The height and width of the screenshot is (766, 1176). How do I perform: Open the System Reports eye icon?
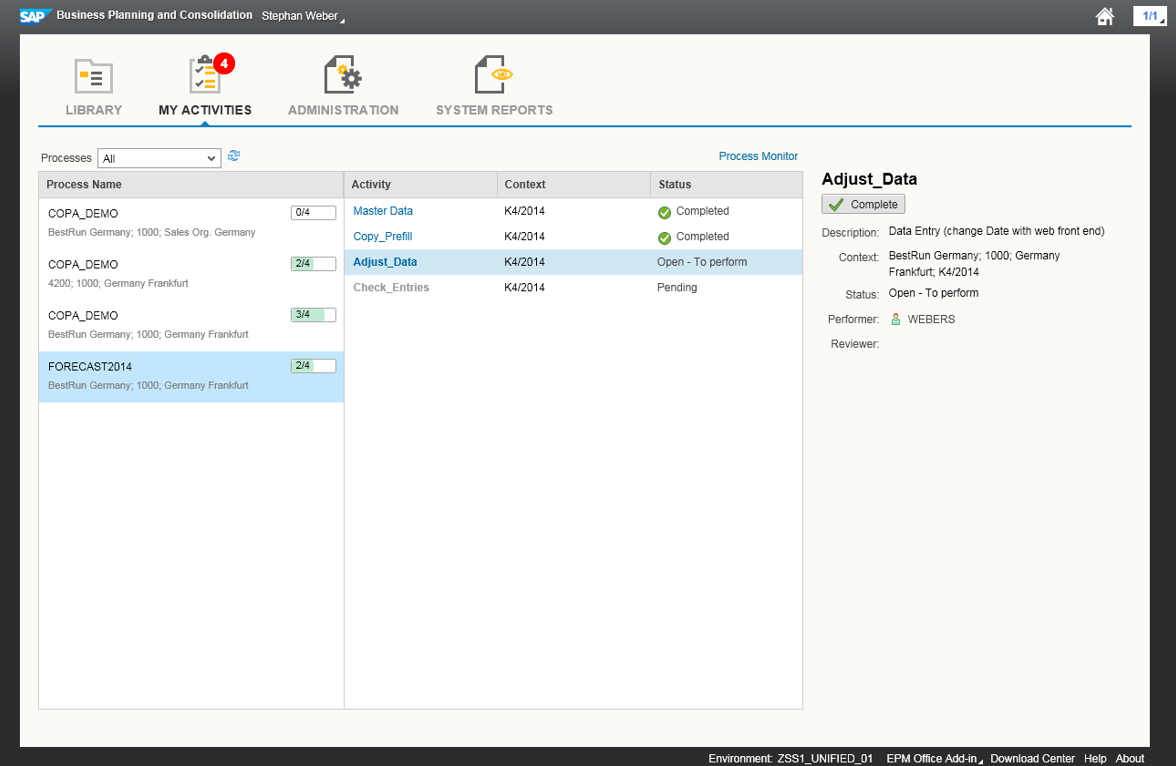494,74
